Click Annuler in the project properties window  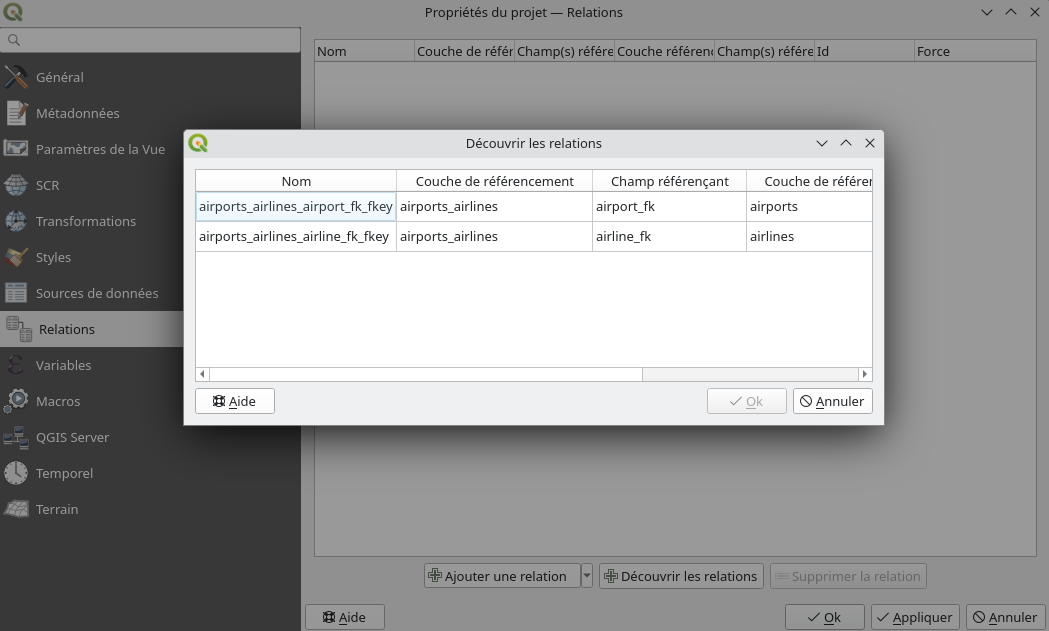1006,618
